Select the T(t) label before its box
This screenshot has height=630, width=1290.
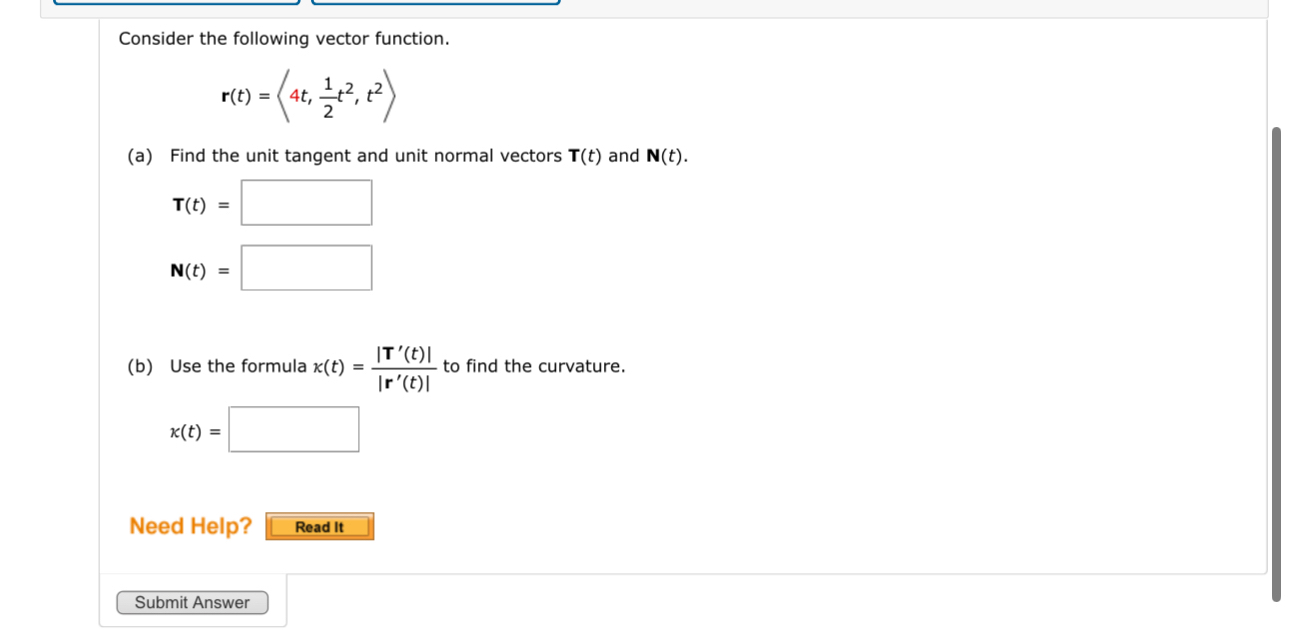point(187,202)
